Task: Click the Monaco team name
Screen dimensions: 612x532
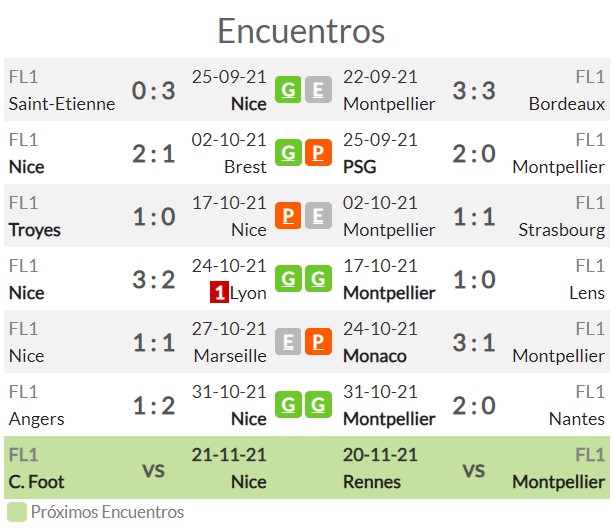Action: 375,356
